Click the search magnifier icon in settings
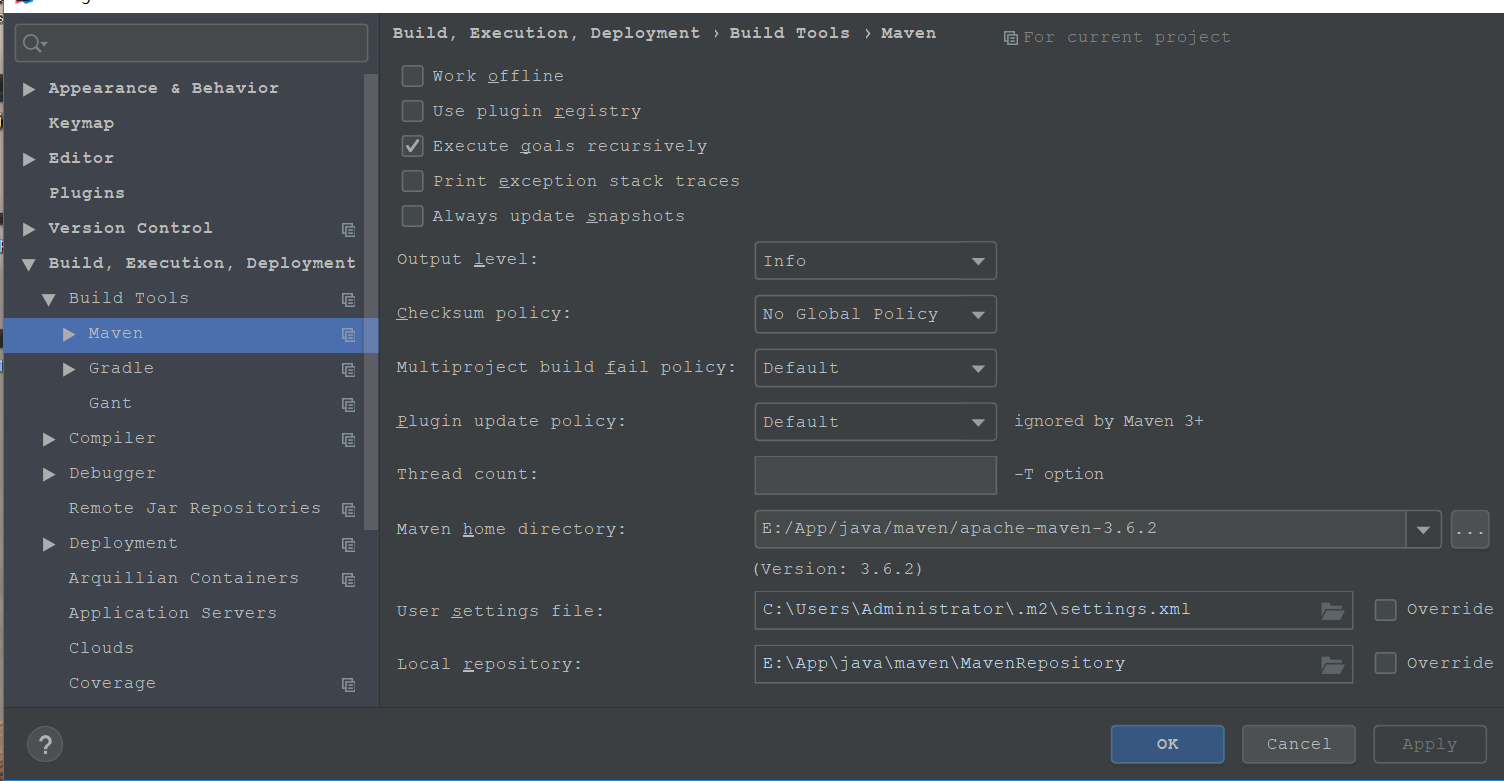Viewport: 1504px width, 781px height. coord(35,43)
